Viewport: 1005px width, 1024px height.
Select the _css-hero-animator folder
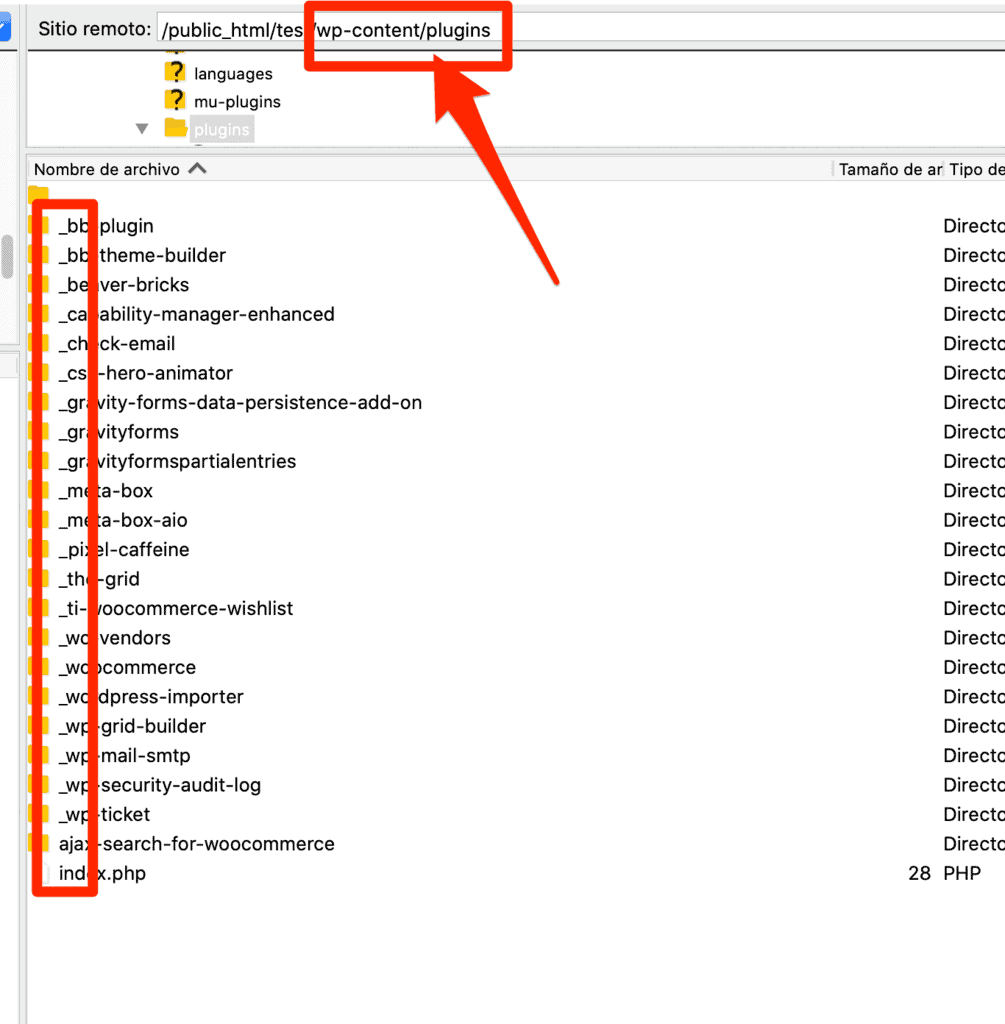coord(145,373)
